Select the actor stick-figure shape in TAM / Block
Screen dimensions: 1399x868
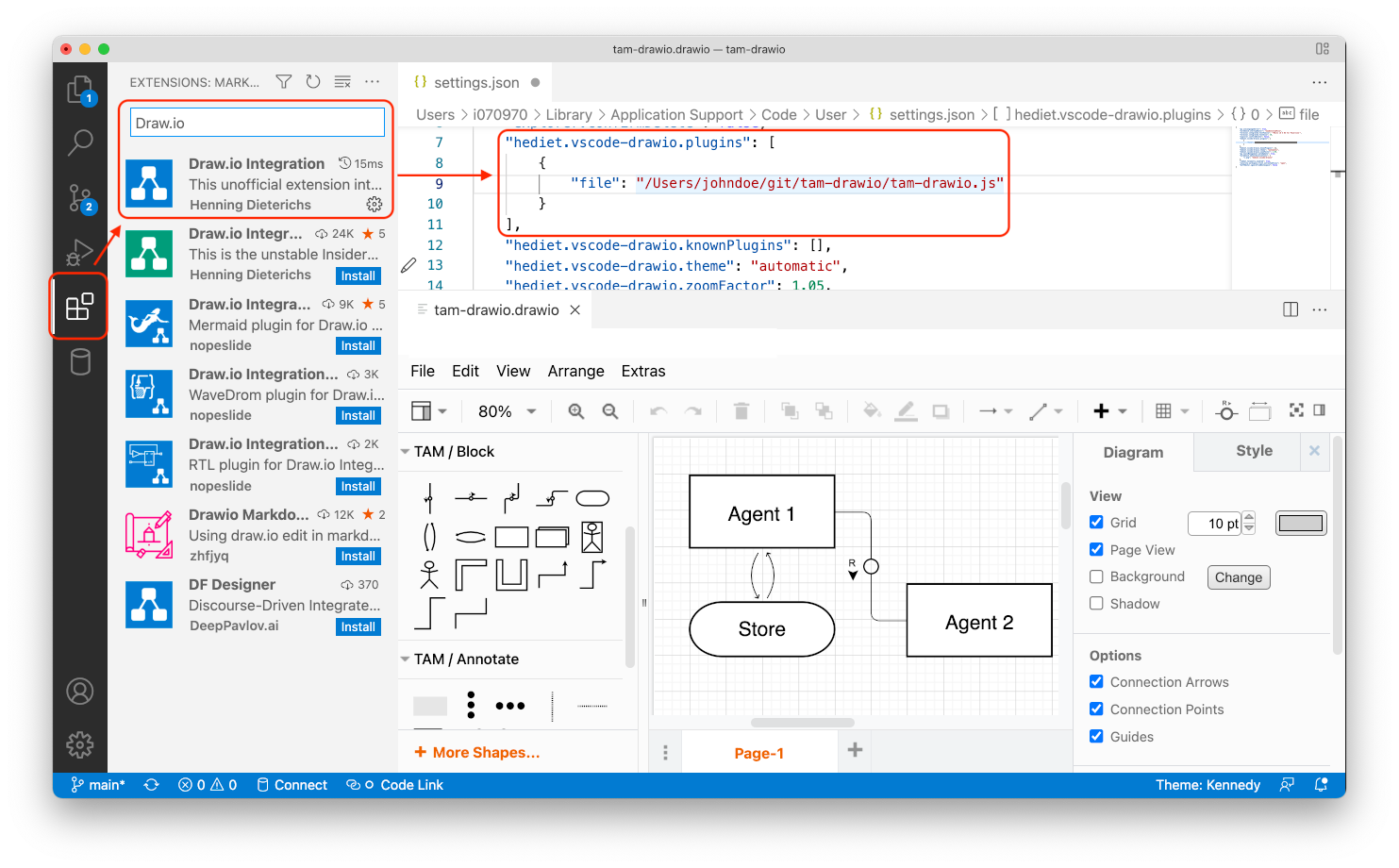pyautogui.click(x=429, y=575)
